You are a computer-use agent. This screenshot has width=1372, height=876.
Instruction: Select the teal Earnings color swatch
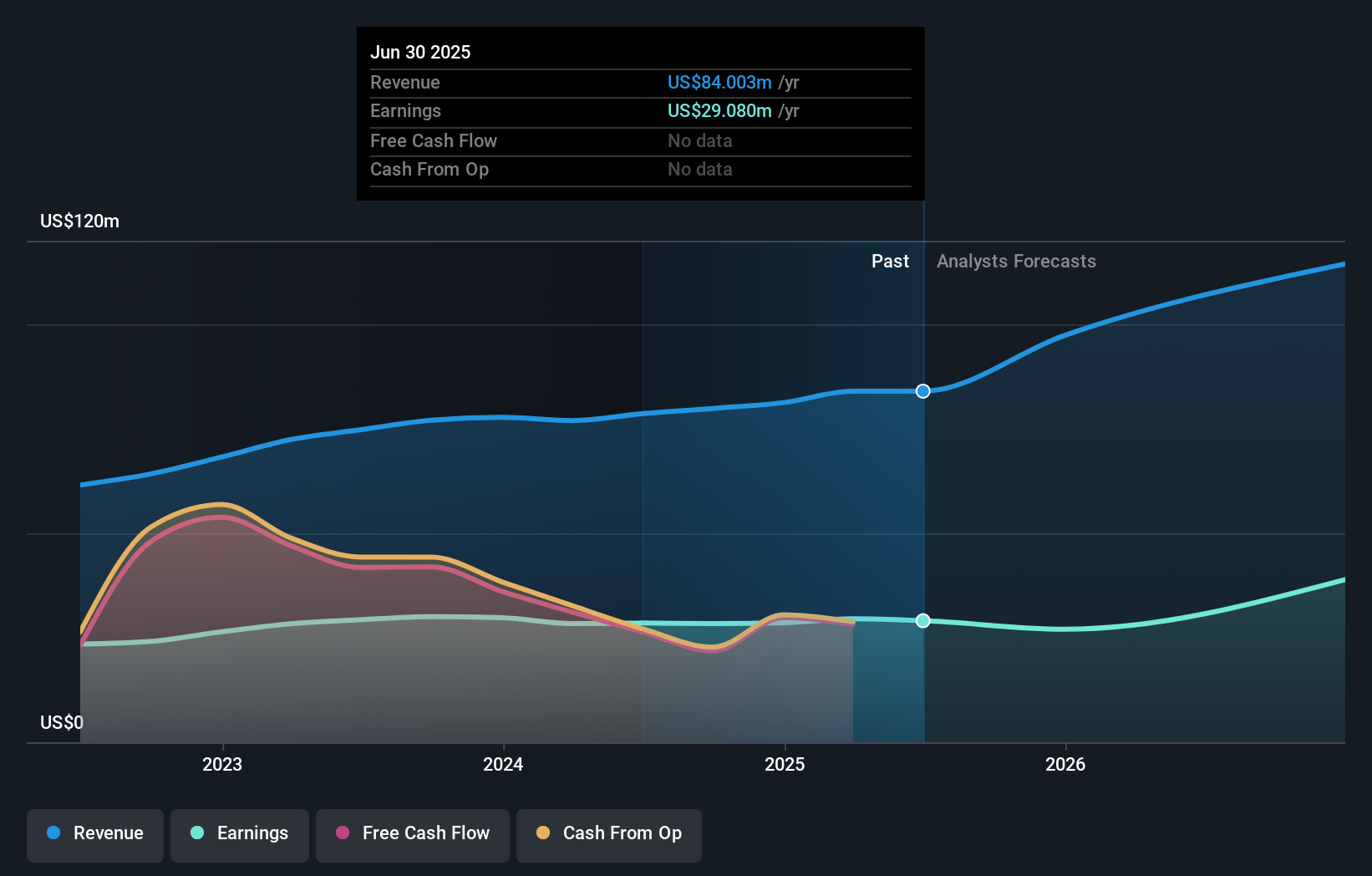196,833
